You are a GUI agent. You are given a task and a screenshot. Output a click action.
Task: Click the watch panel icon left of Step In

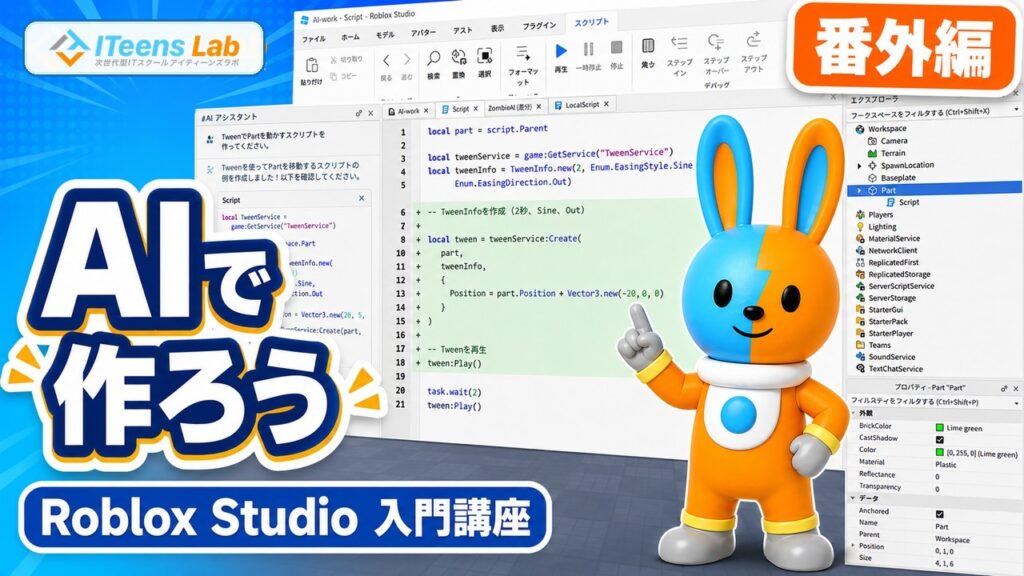tap(648, 46)
